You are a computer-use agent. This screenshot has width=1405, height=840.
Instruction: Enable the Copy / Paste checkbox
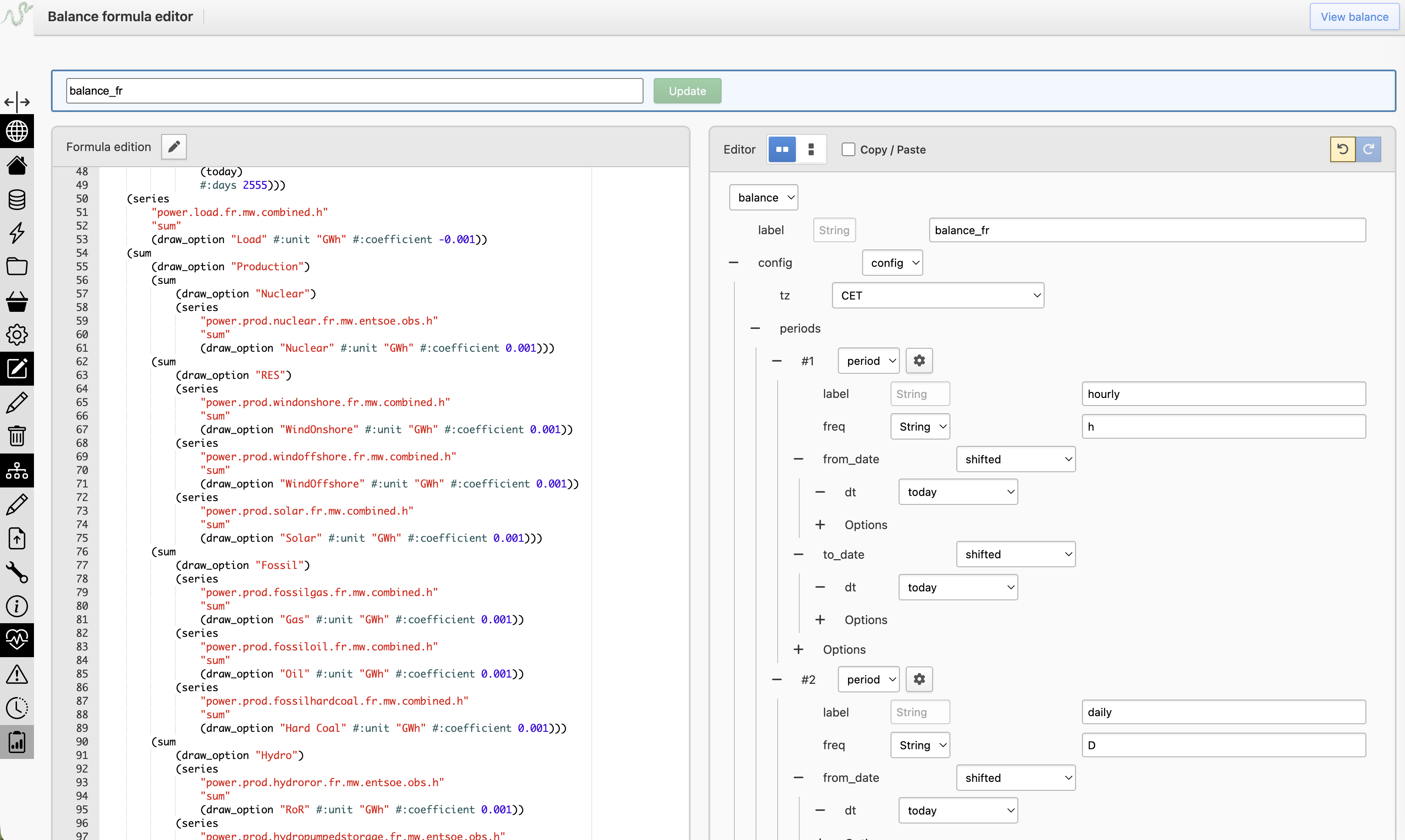[849, 149]
